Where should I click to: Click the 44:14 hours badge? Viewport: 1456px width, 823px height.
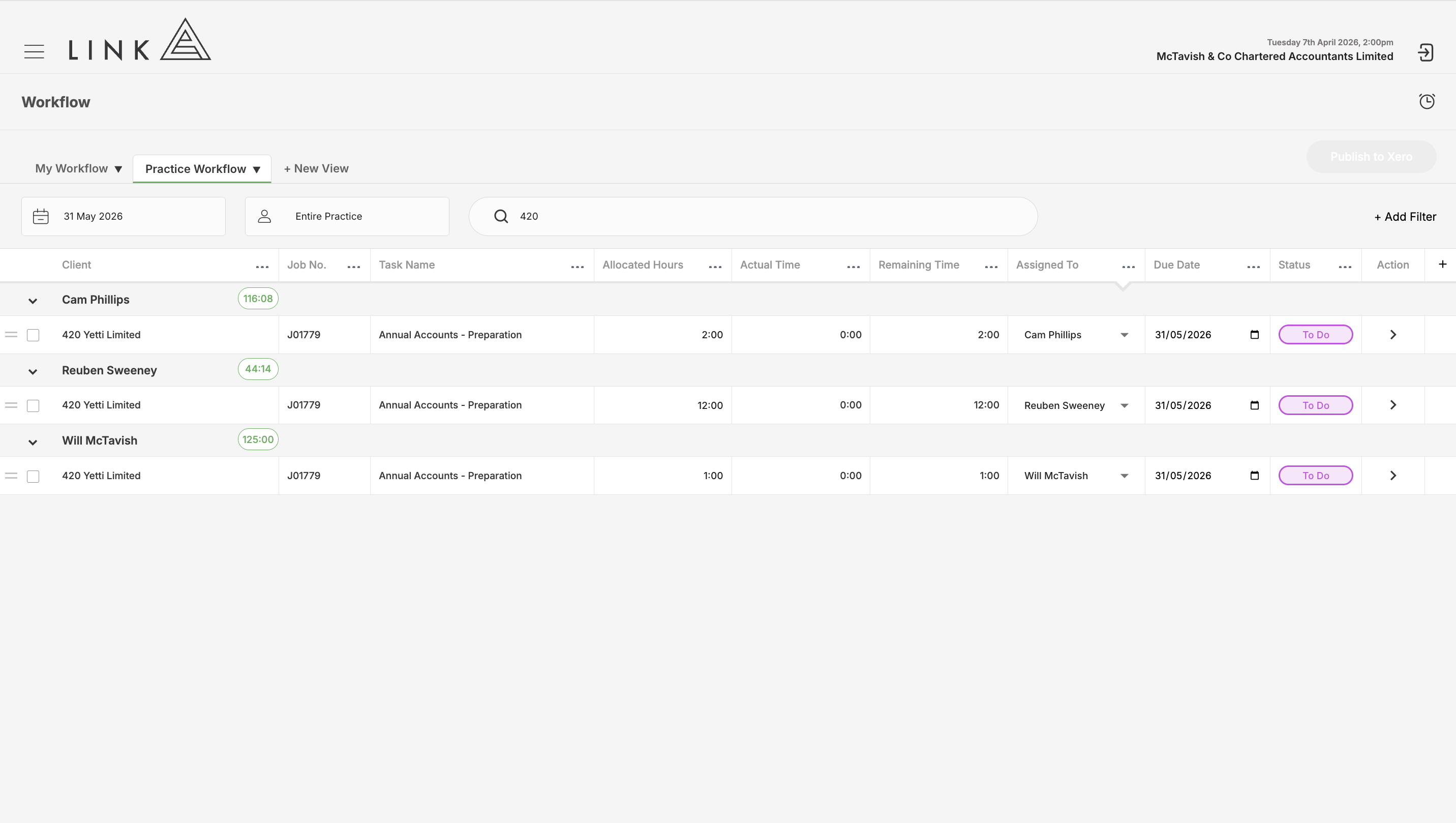tap(258, 369)
